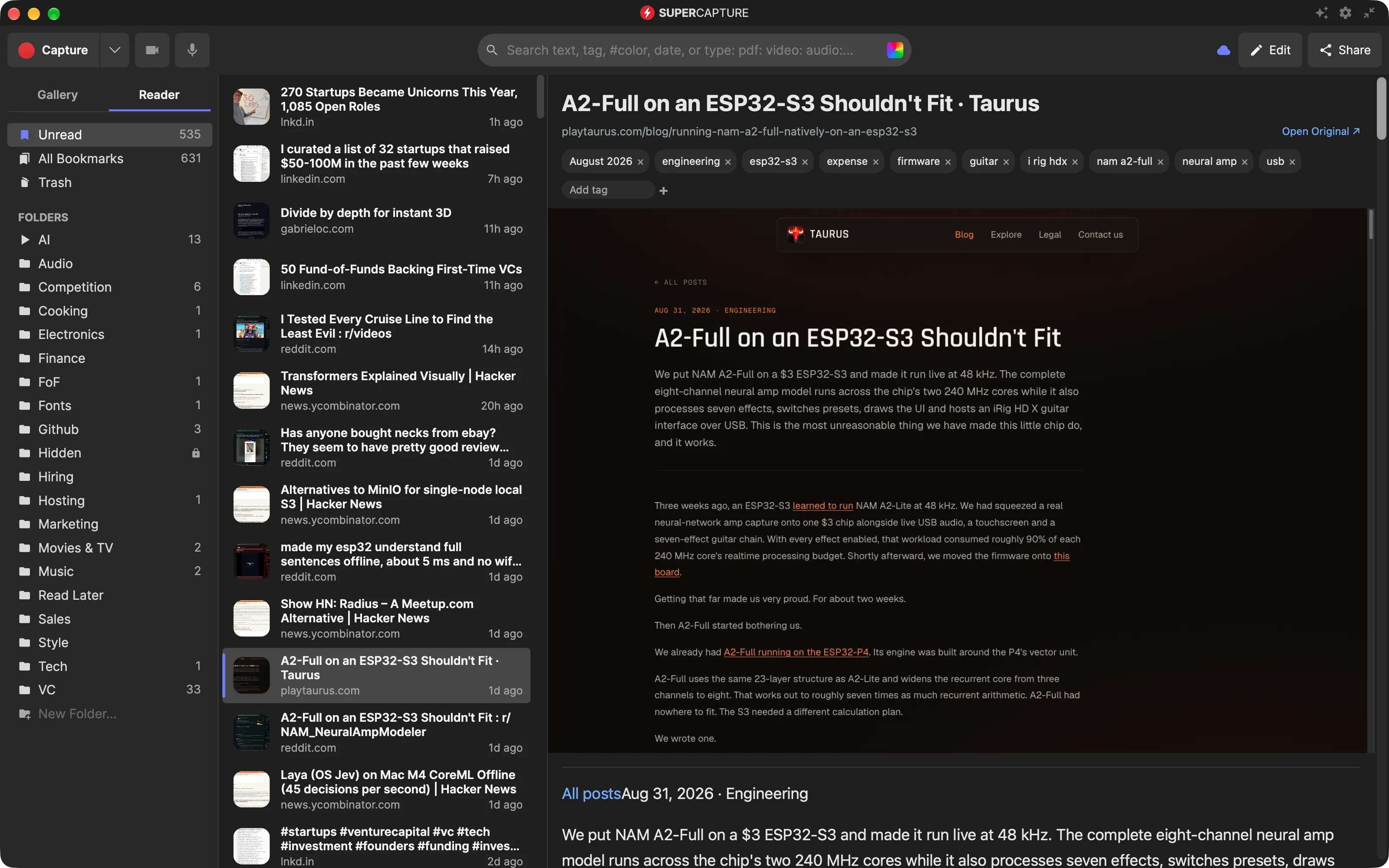Start video recording with camera icon
Screen dimensions: 1389x868
152,50
